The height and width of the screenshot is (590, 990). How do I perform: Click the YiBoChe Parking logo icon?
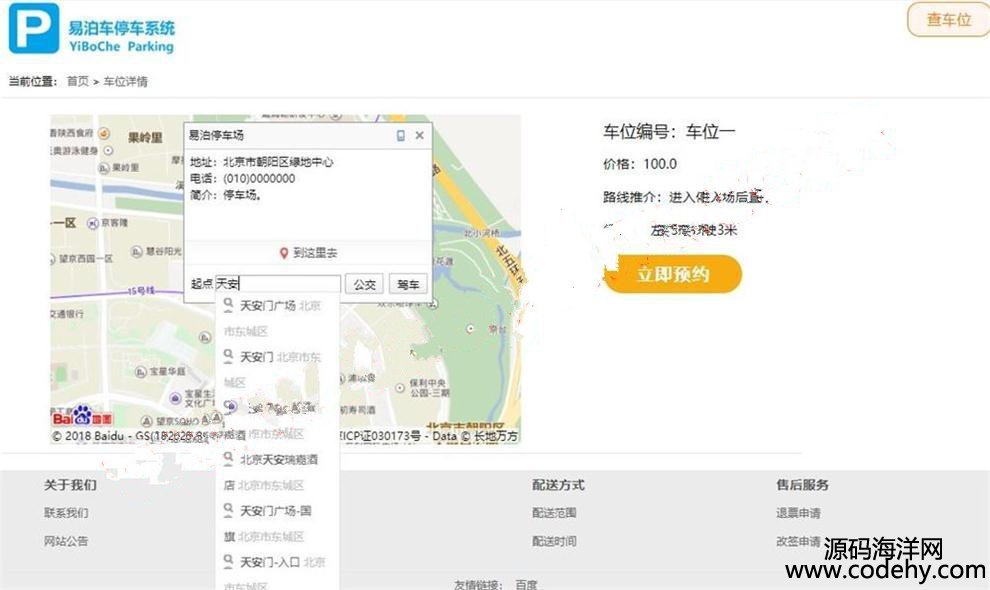pos(34,28)
